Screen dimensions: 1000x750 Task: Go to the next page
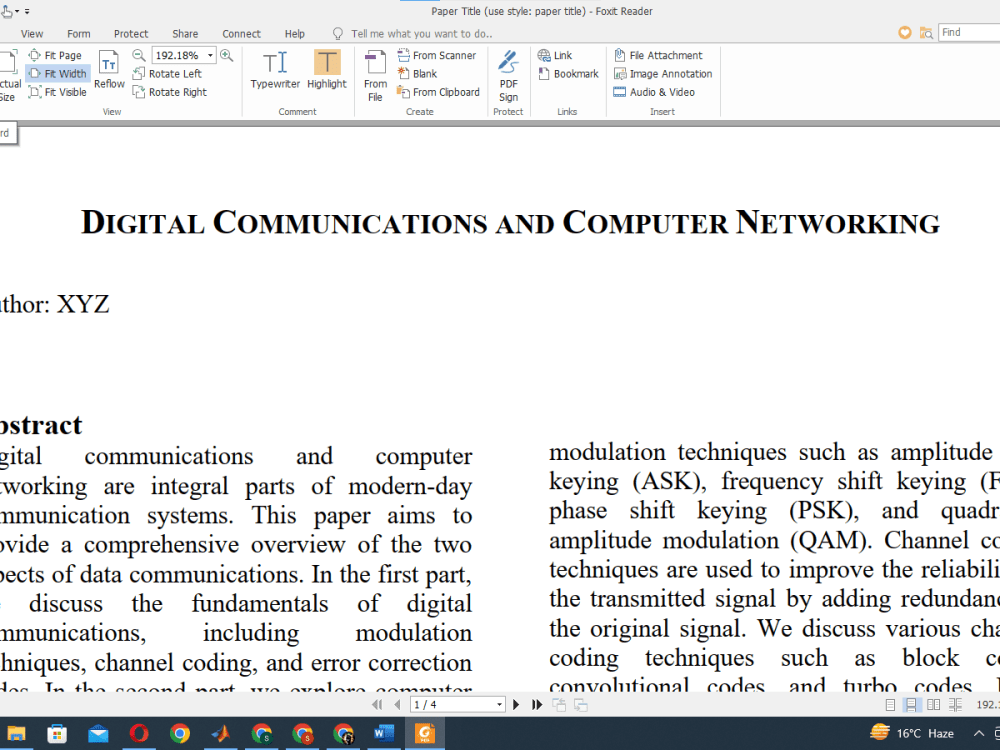point(516,705)
